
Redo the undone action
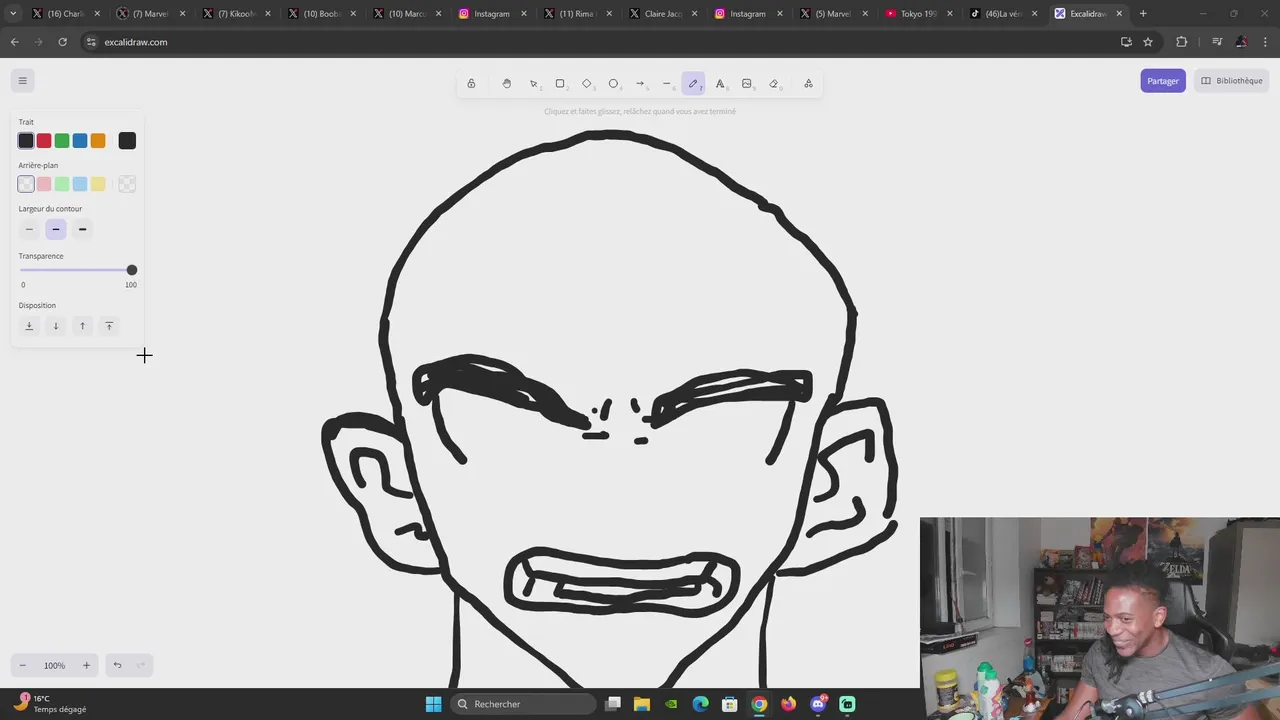pyautogui.click(x=141, y=665)
